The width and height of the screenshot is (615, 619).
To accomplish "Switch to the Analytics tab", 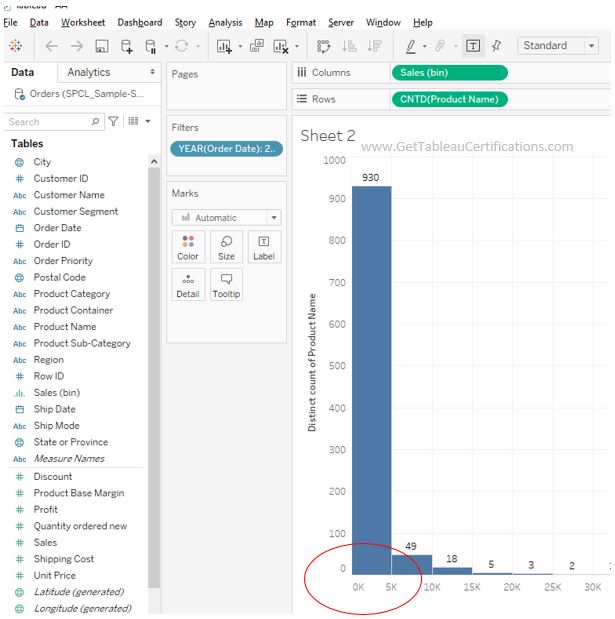I will click(x=88, y=72).
